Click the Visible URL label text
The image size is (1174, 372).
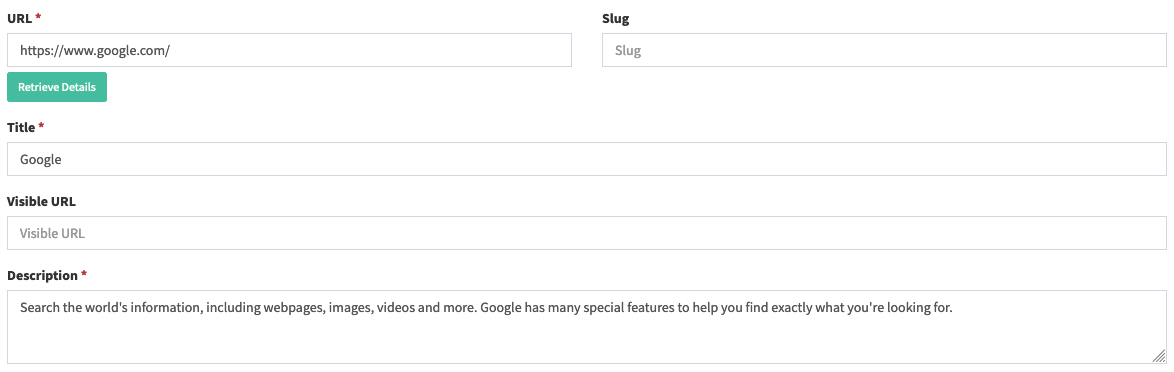coord(41,201)
